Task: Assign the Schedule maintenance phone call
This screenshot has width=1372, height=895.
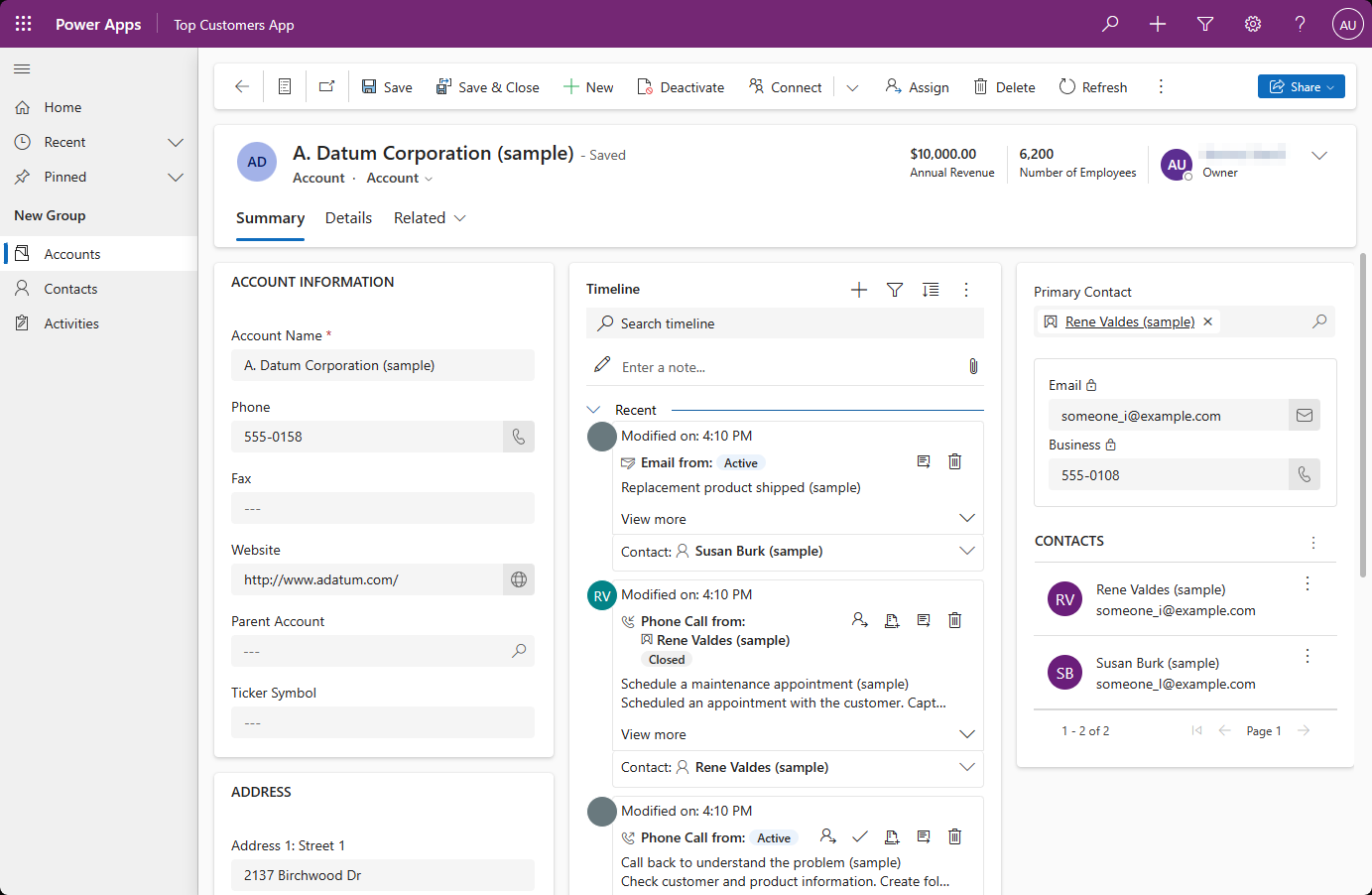Action: pos(860,620)
